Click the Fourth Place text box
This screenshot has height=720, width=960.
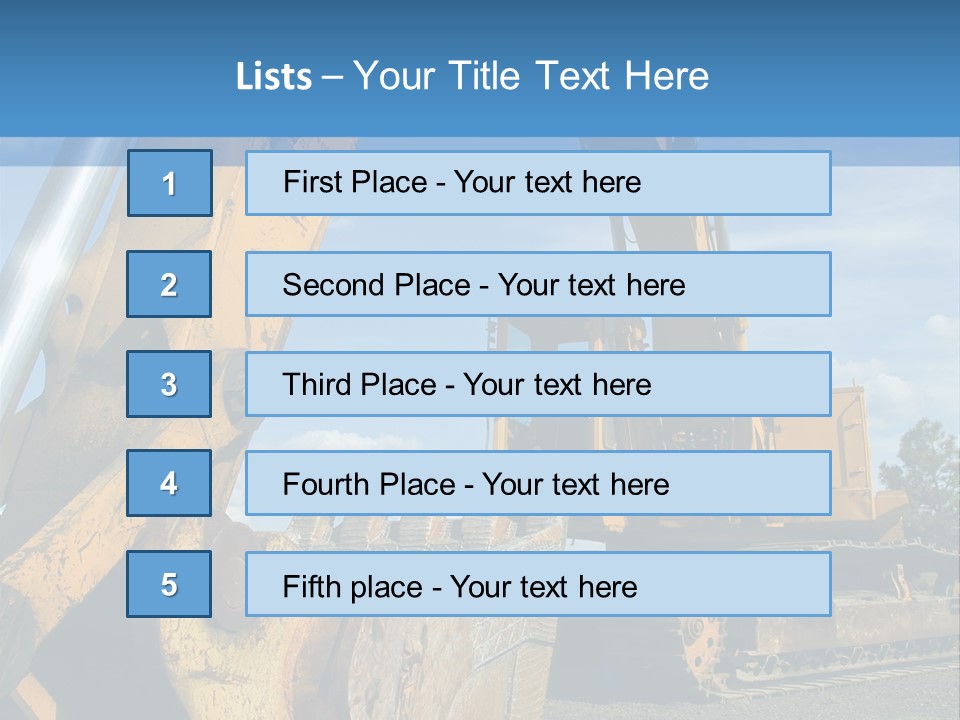(538, 483)
